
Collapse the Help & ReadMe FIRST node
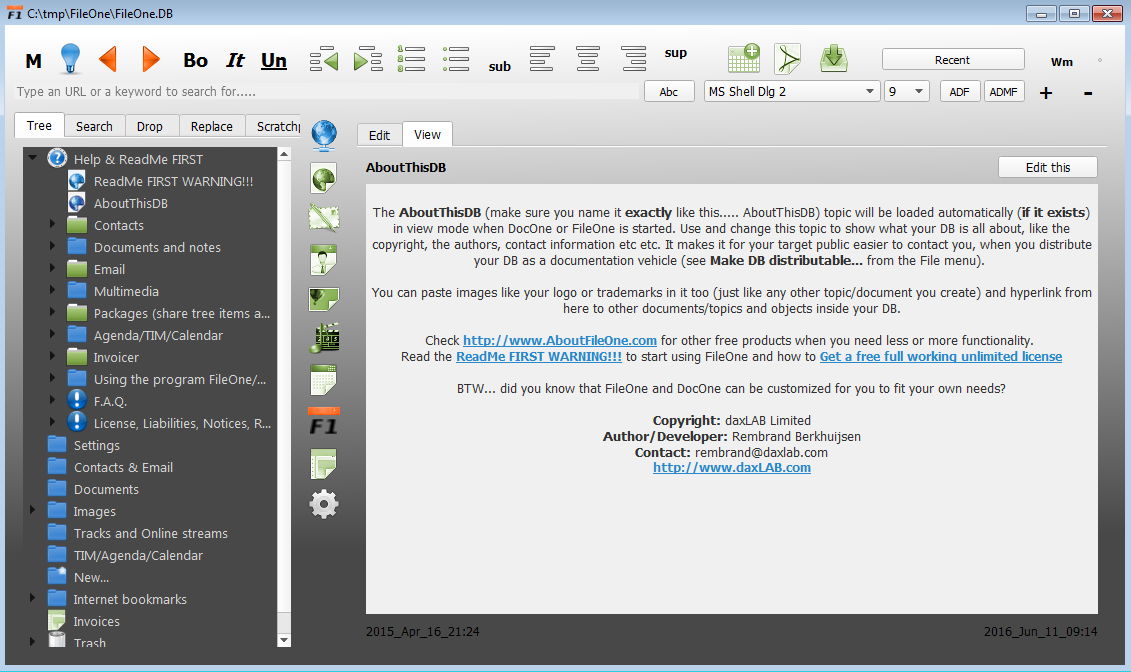(32, 156)
